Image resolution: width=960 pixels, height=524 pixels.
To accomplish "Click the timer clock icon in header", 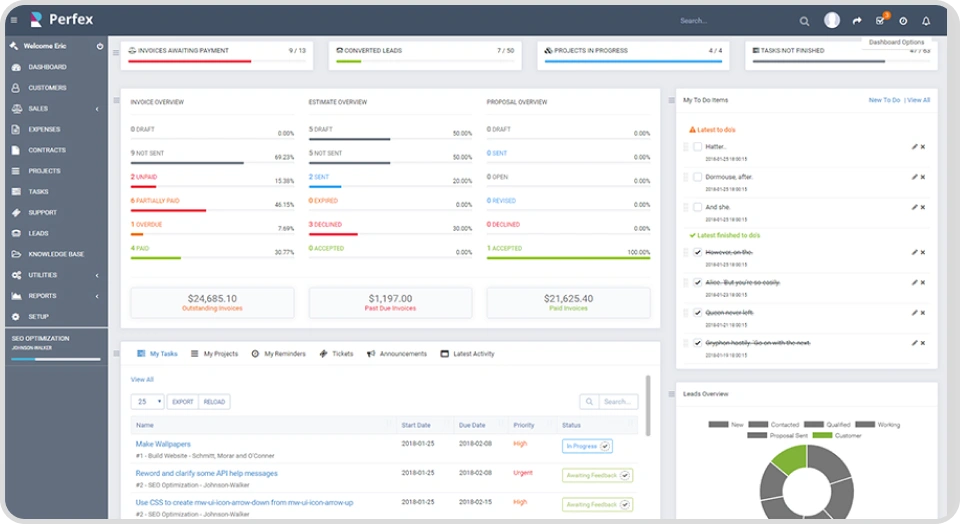I will 903,20.
